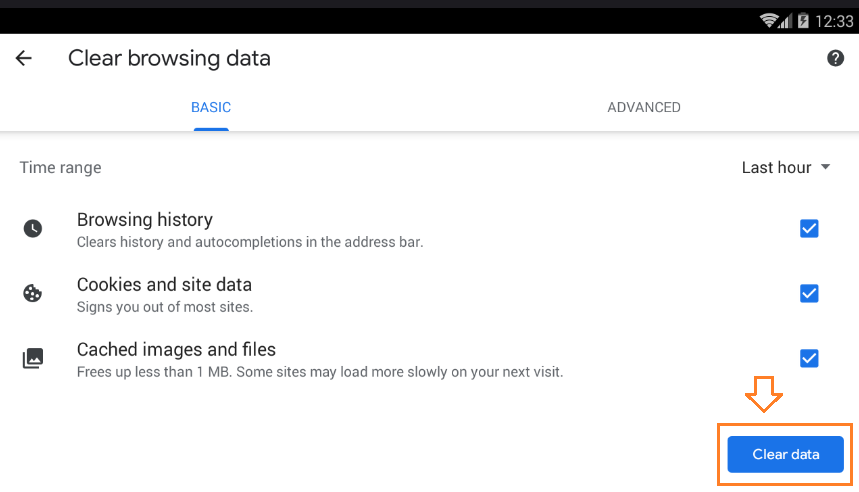
Task: Open the help question mark icon
Action: [x=835, y=58]
